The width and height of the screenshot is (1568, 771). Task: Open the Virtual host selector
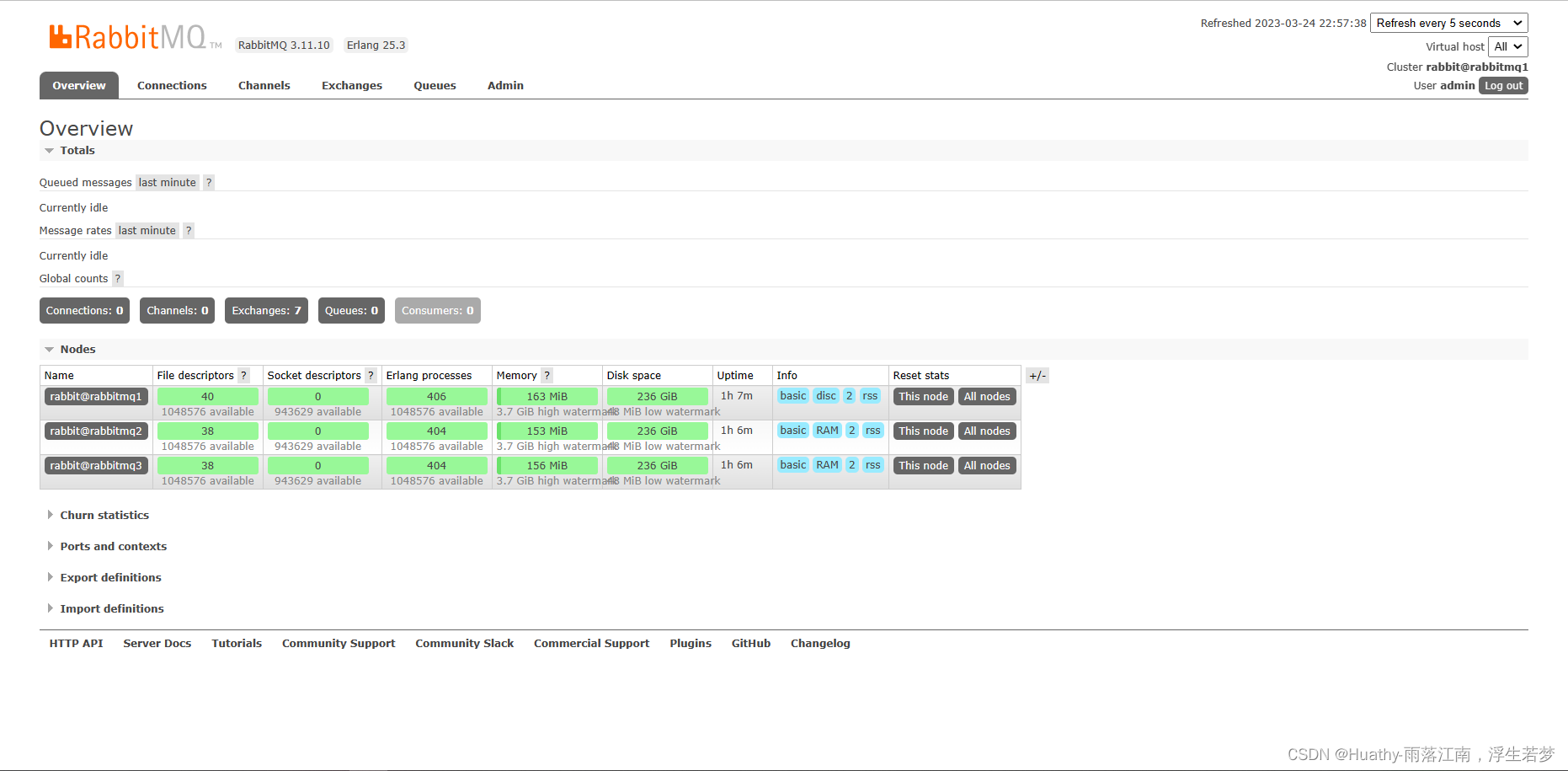(1507, 46)
